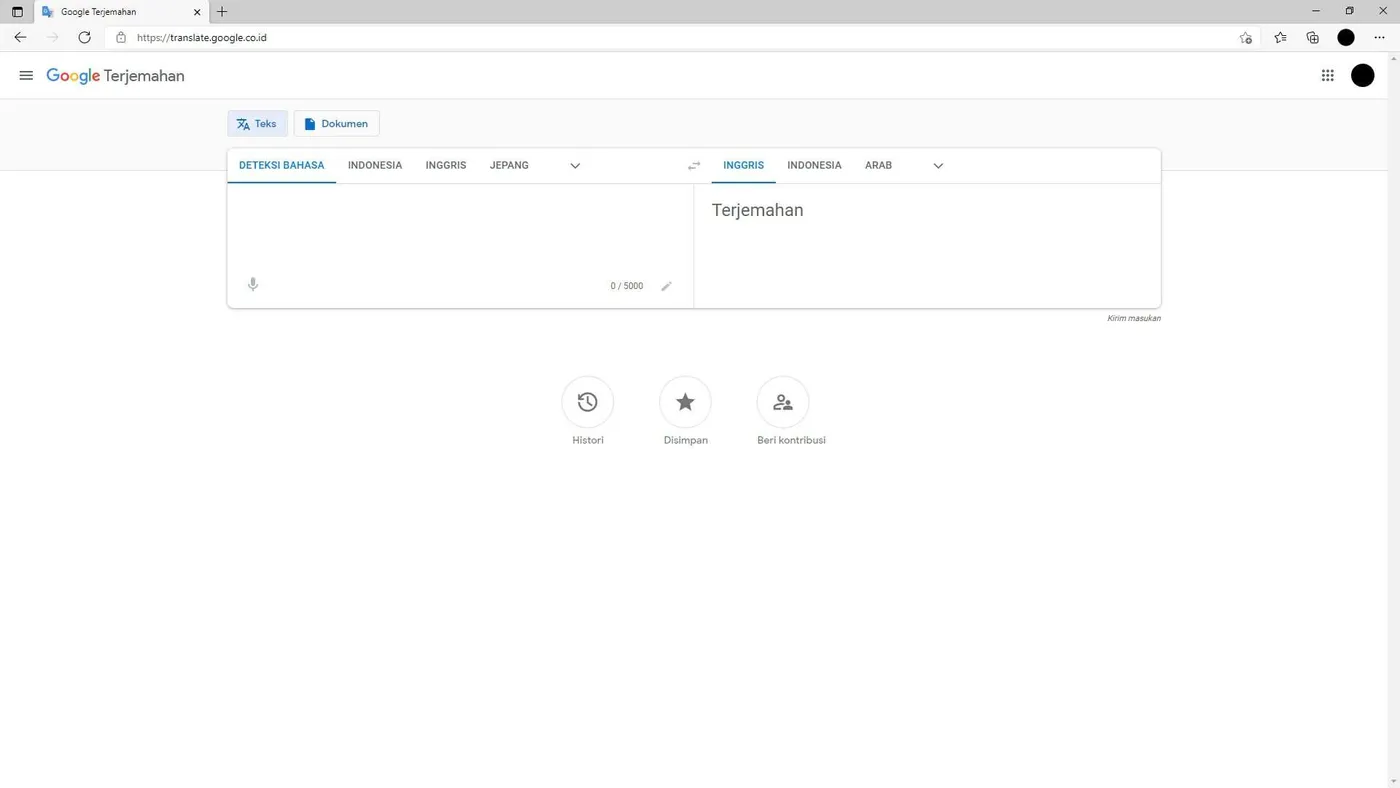
Task: Add this page to favorites
Action: [x=1245, y=38]
